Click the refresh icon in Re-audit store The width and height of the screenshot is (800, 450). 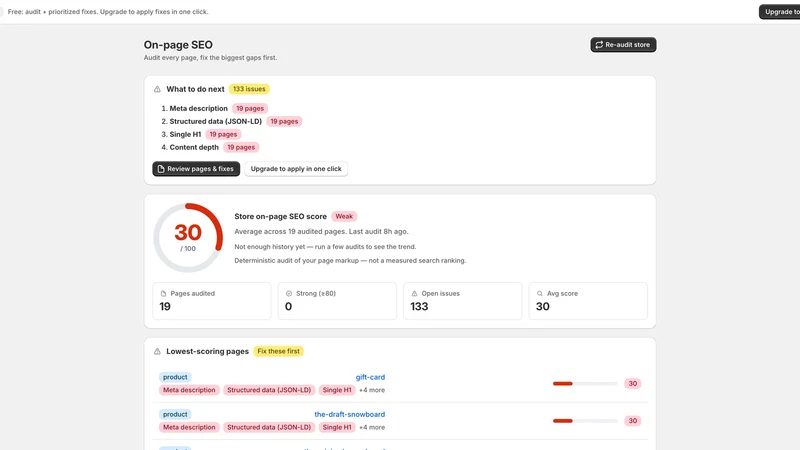[599, 45]
